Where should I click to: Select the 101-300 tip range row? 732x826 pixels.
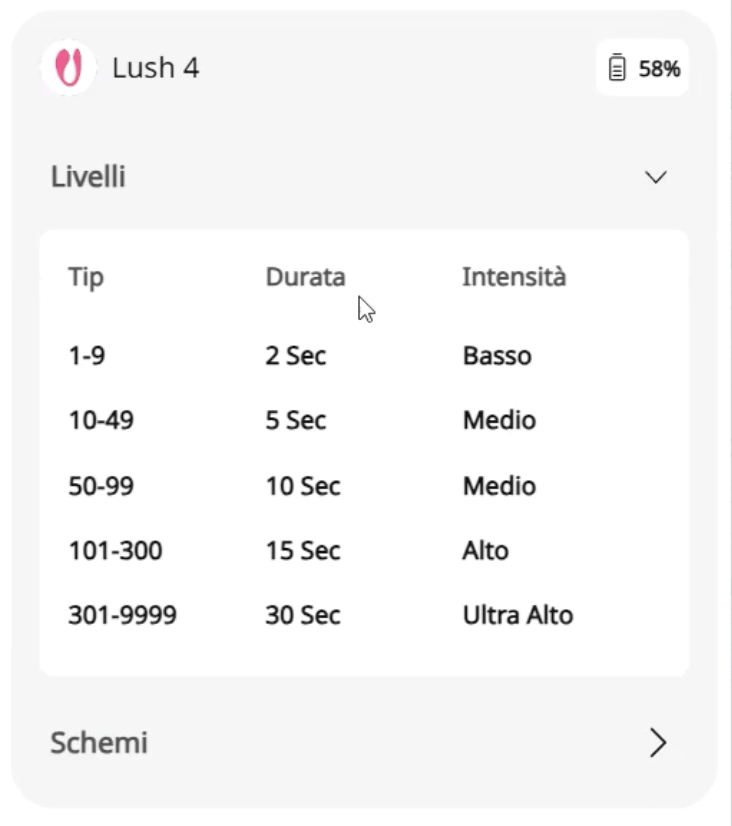click(115, 550)
